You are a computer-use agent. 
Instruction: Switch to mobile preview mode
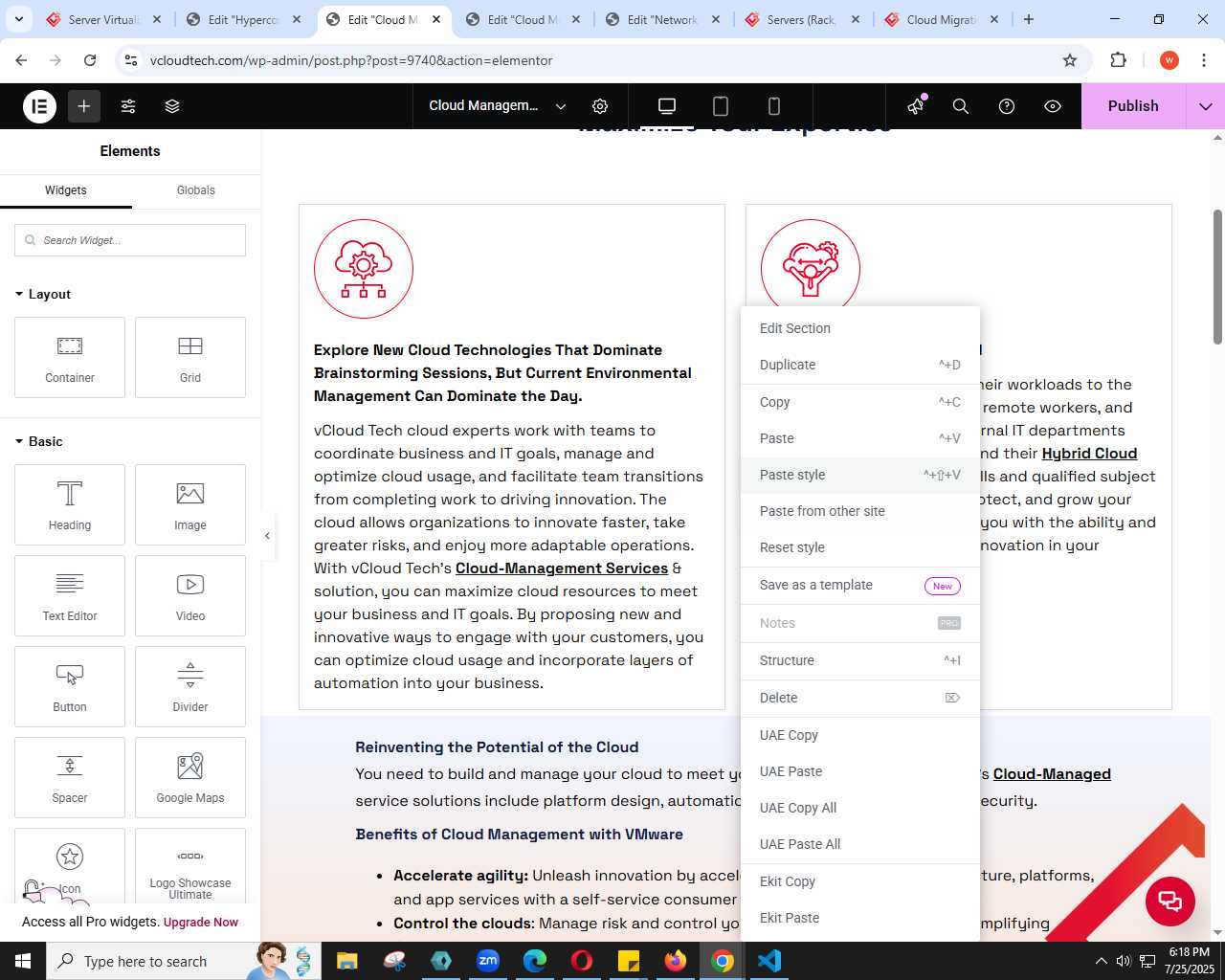click(774, 106)
